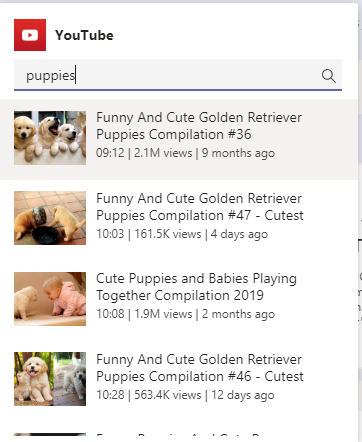Click the '9 months ago' text of first result
Viewport: 362px width, 442px height.
[x=238, y=153]
